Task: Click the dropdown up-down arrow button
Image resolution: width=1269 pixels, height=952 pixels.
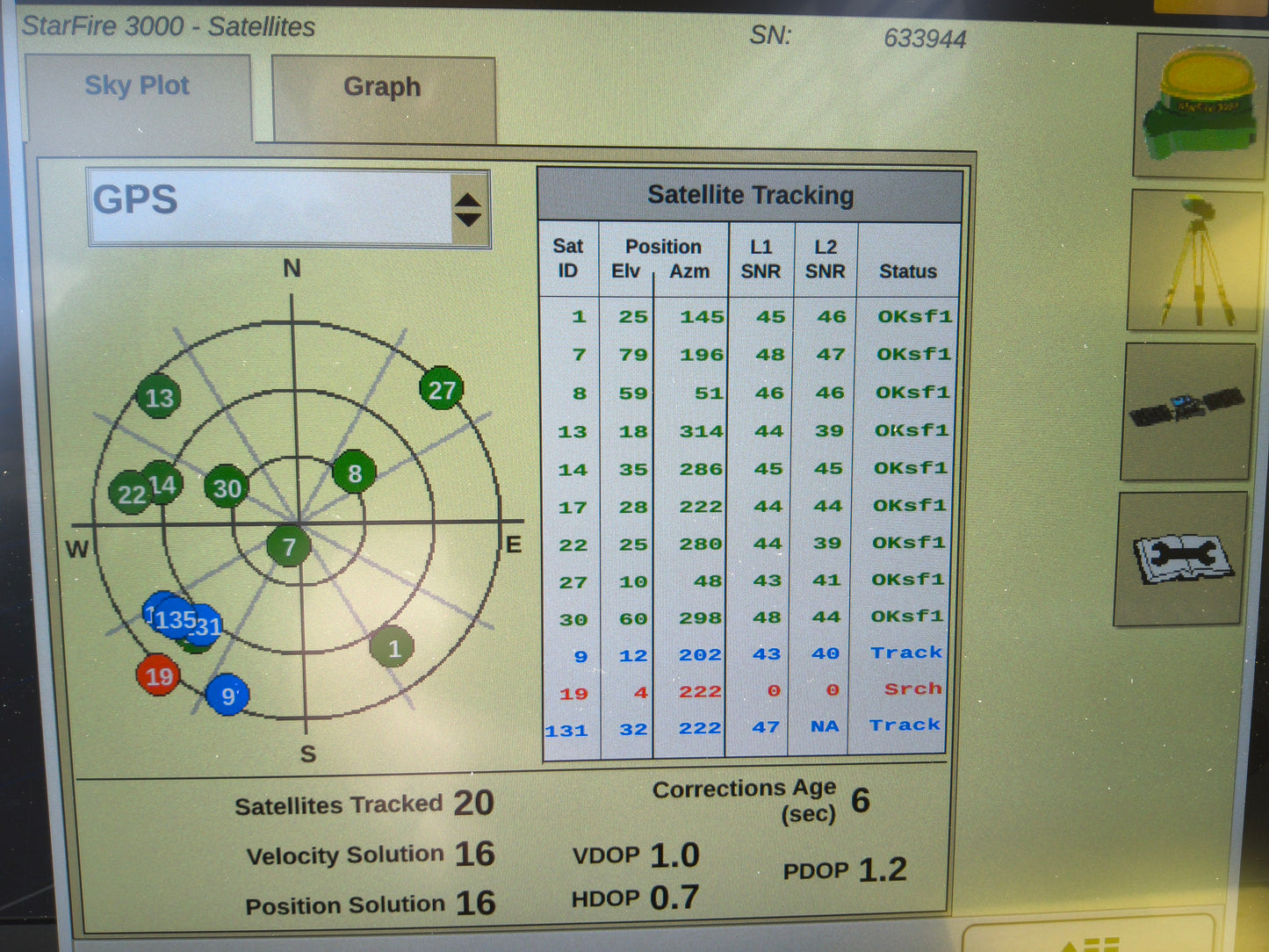Action: tap(468, 210)
